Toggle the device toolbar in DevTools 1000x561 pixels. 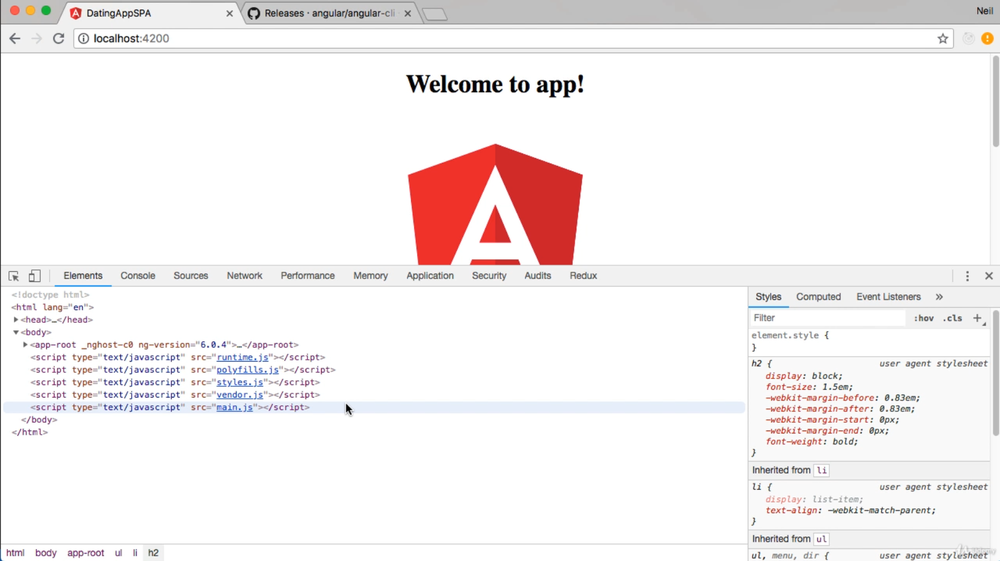[34, 276]
